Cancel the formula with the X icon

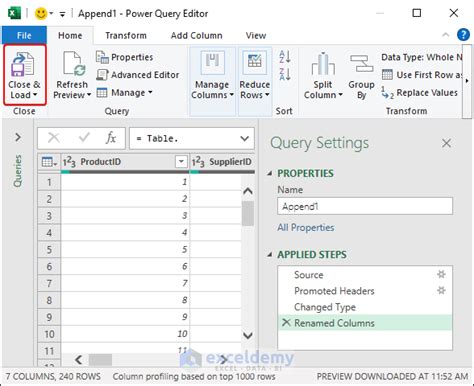(54, 138)
